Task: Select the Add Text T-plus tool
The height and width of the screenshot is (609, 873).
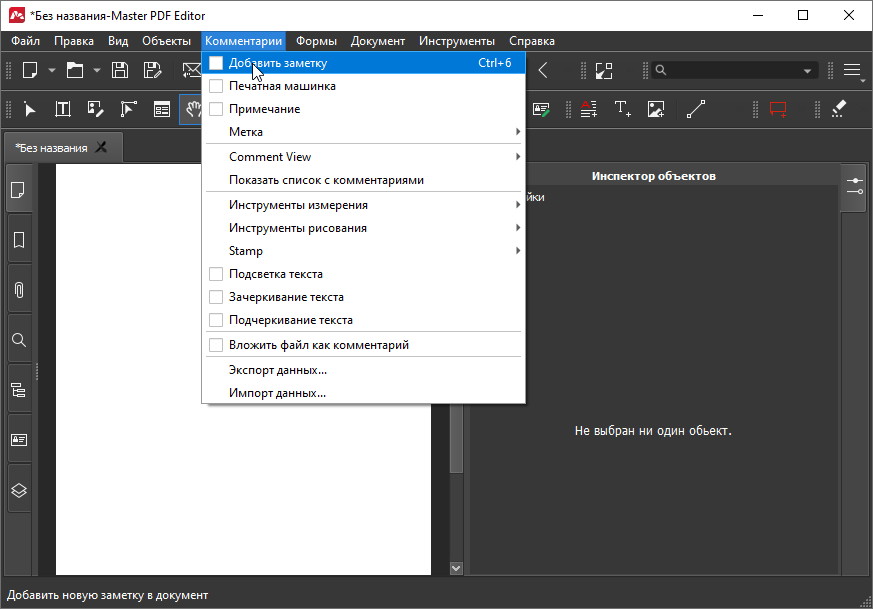Action: tap(622, 109)
